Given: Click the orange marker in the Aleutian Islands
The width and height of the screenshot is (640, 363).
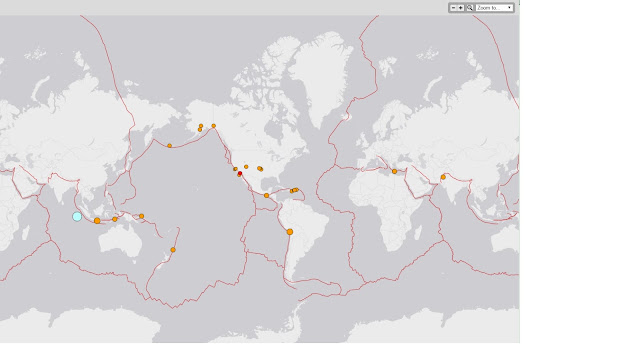Looking at the screenshot, I should click(169, 146).
